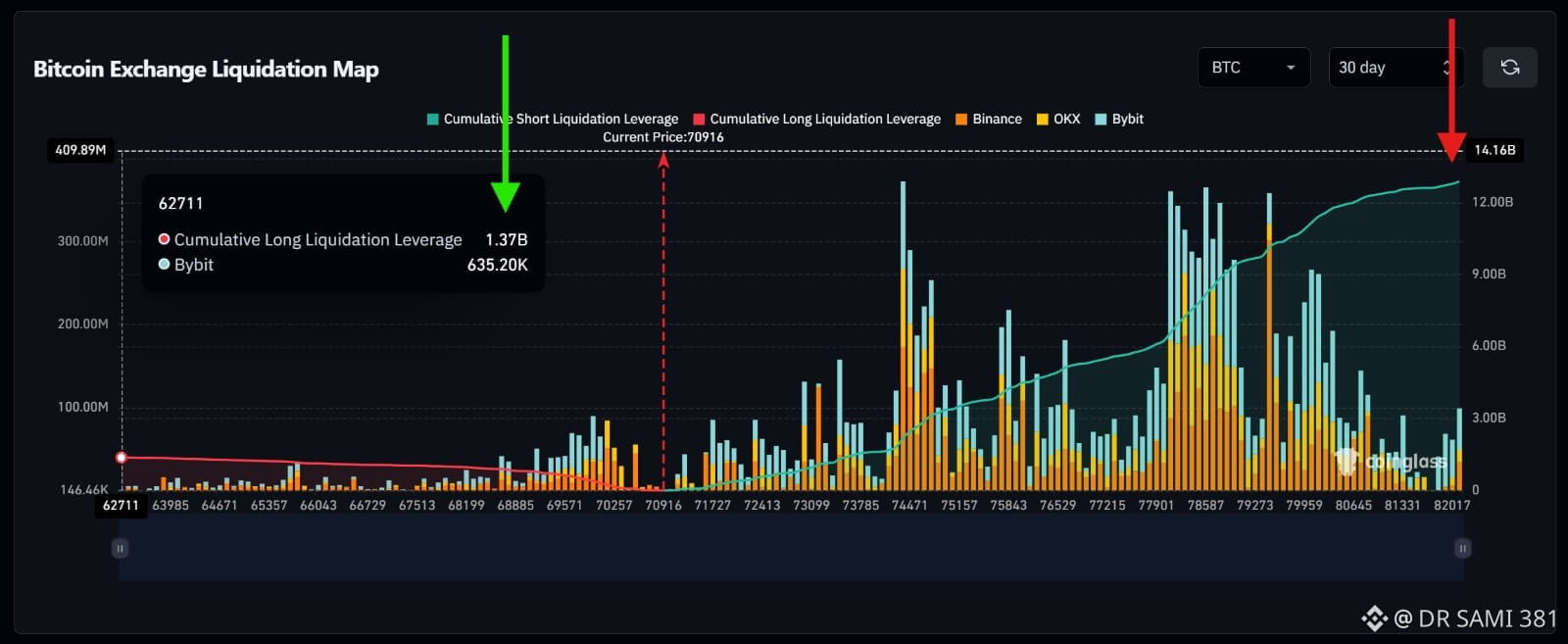Click the 200.00M y-axis label
Screen dimensions: 1568x644
coord(82,323)
